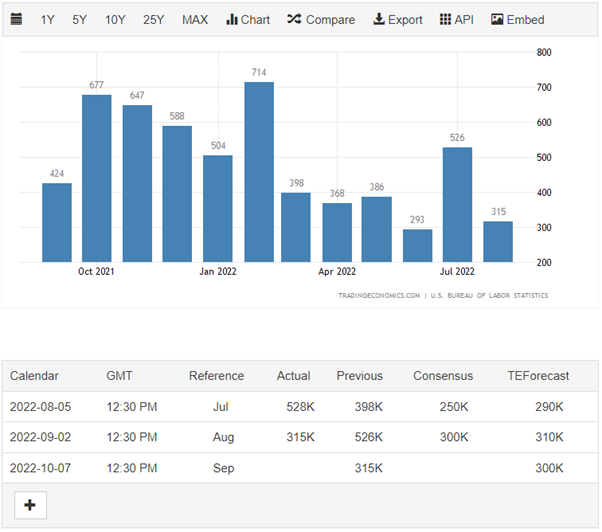Select the MAX time range
Screen dimensions: 602x532
[195, 19]
